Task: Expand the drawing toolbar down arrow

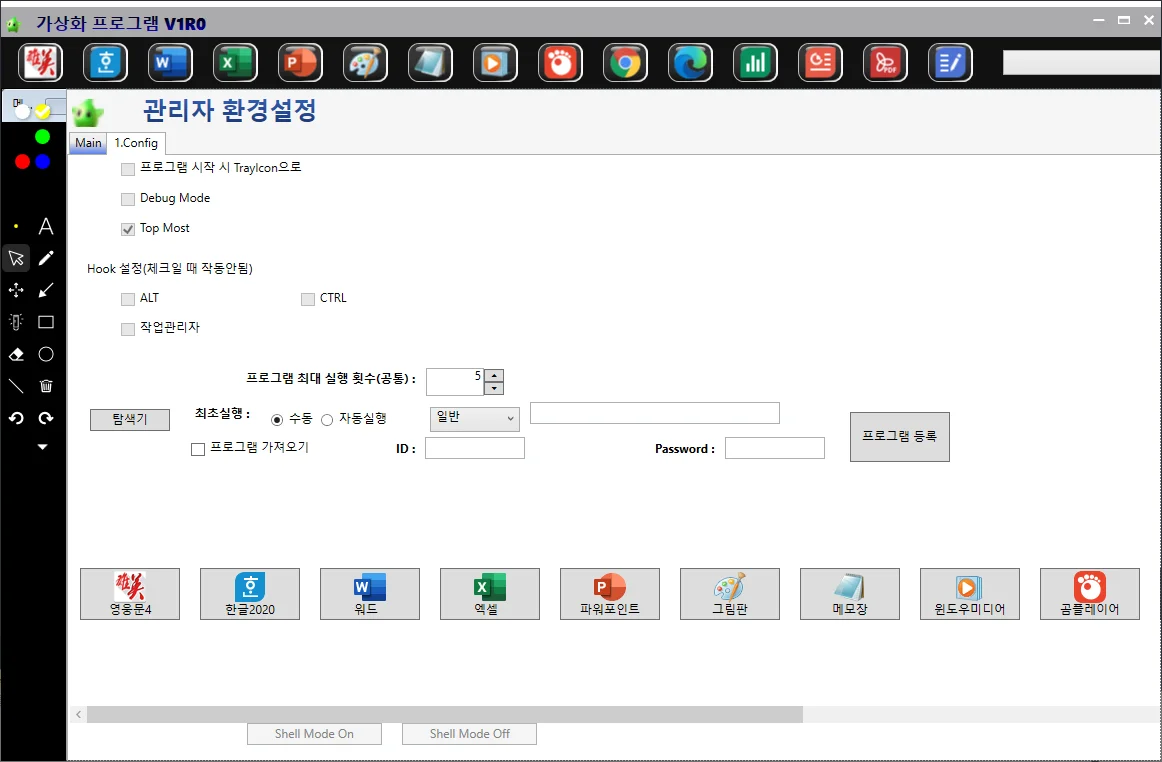Action: coord(42,447)
